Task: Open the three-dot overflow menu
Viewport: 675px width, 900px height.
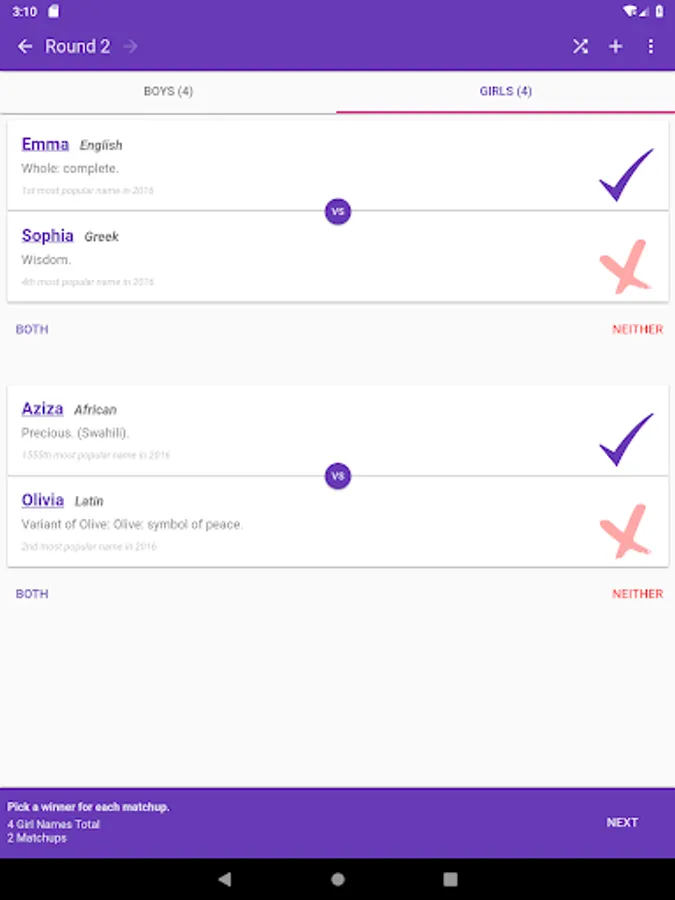Action: [x=650, y=47]
